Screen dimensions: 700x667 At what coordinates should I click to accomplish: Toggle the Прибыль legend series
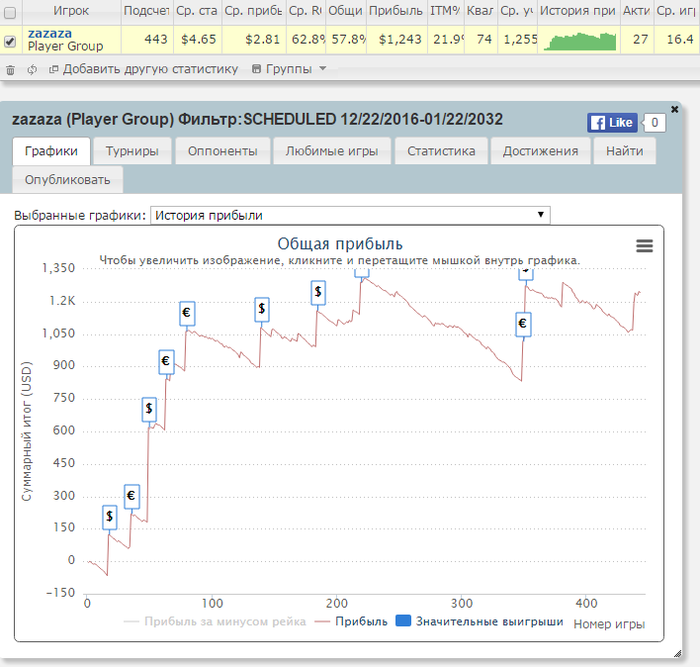point(351,621)
